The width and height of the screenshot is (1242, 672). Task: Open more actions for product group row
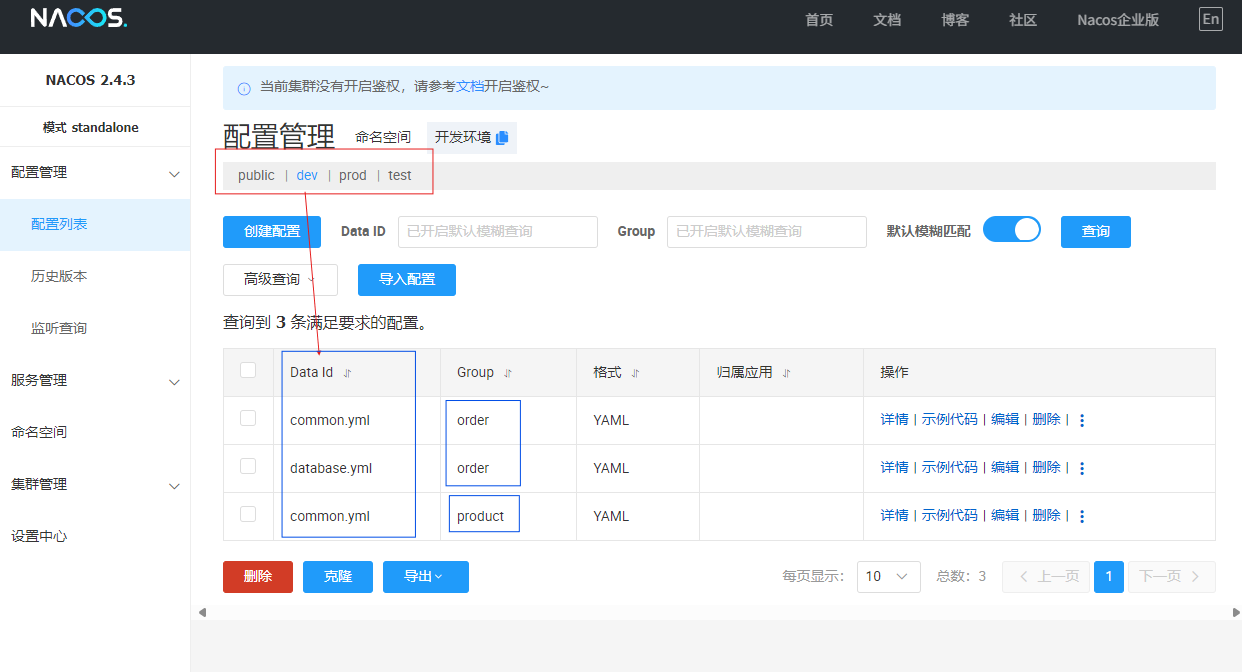1081,516
